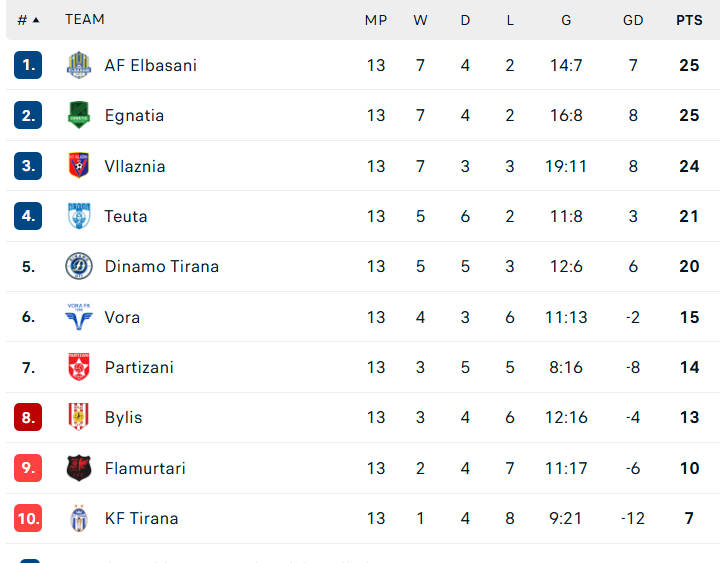Open the Dinamo Tirana team link

(x=162, y=266)
